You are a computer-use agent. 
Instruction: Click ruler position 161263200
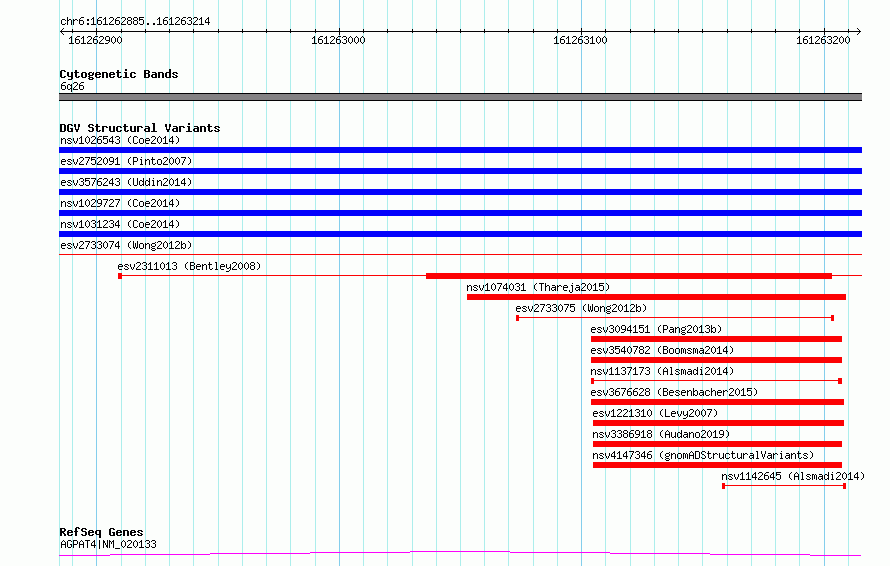coord(823,40)
